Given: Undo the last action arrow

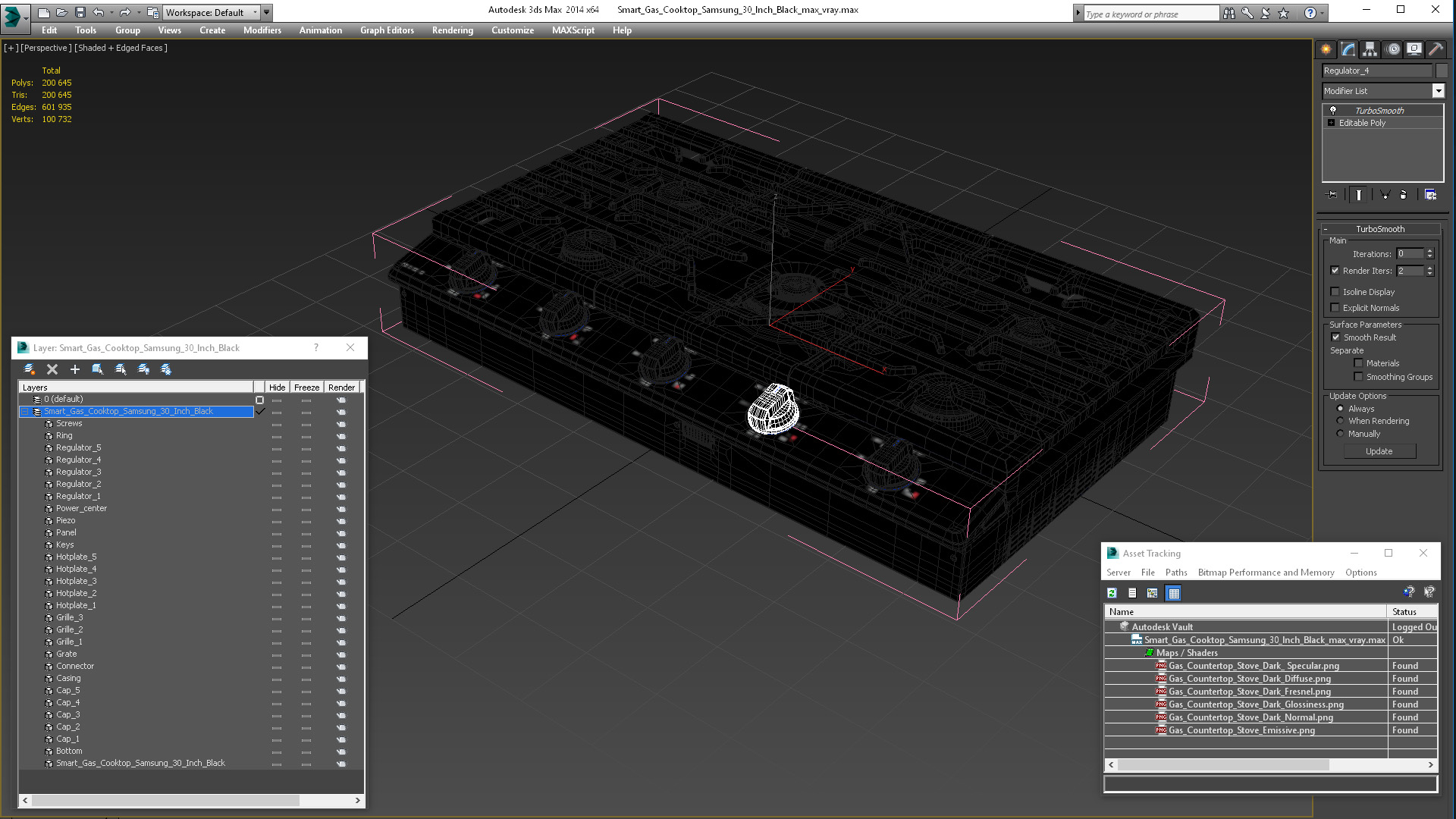Looking at the screenshot, I should [x=98, y=12].
